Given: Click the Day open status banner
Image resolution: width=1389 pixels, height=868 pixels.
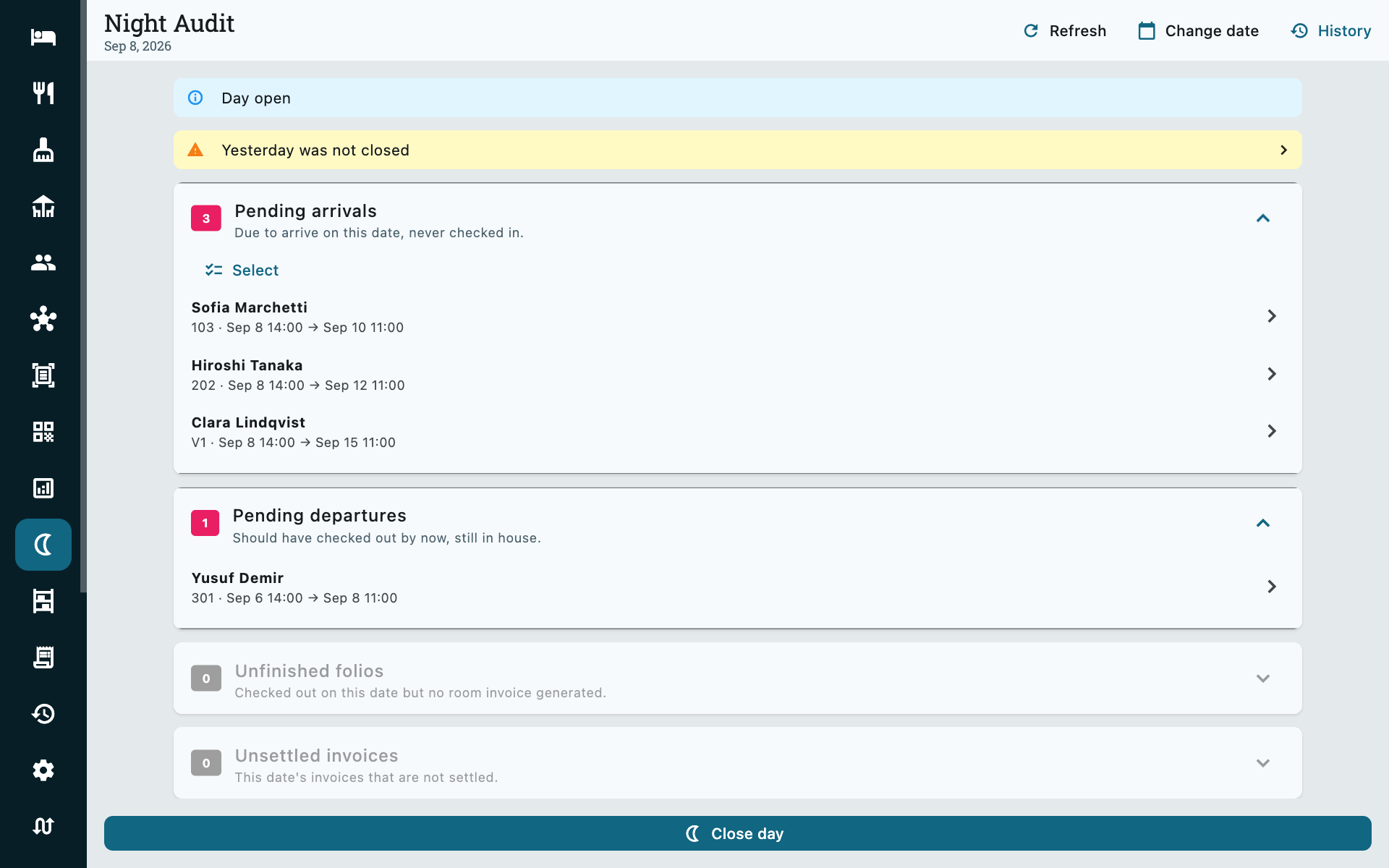Looking at the screenshot, I should tap(738, 98).
